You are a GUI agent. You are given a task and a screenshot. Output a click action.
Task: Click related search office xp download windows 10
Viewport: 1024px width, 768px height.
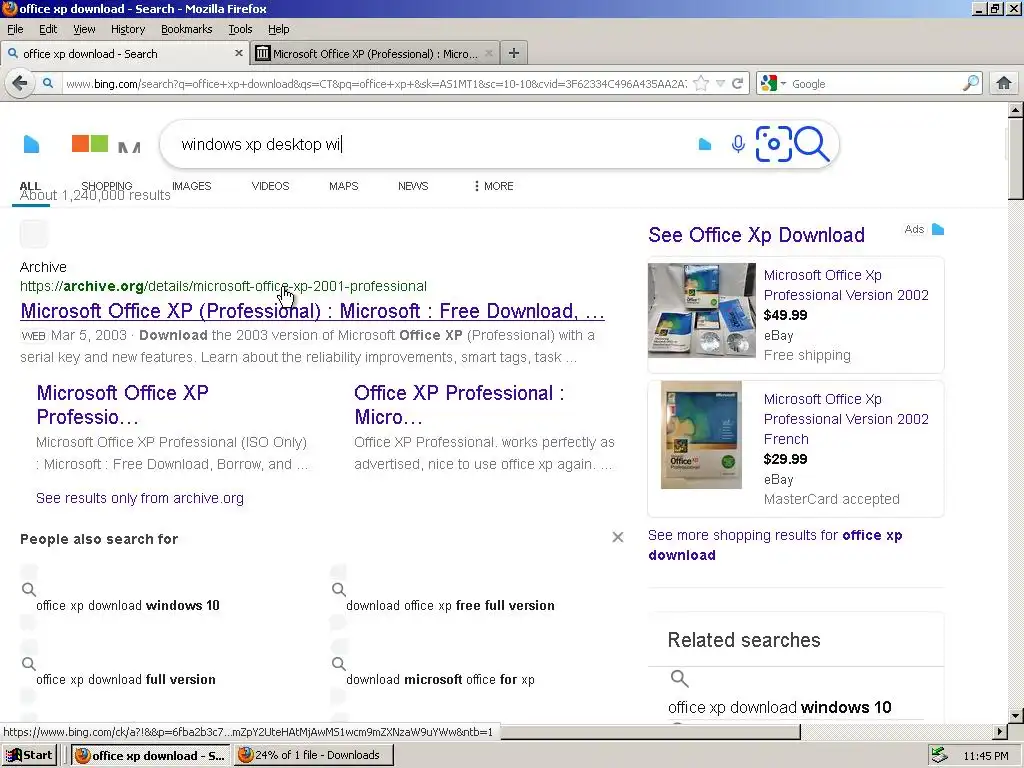pos(779,707)
